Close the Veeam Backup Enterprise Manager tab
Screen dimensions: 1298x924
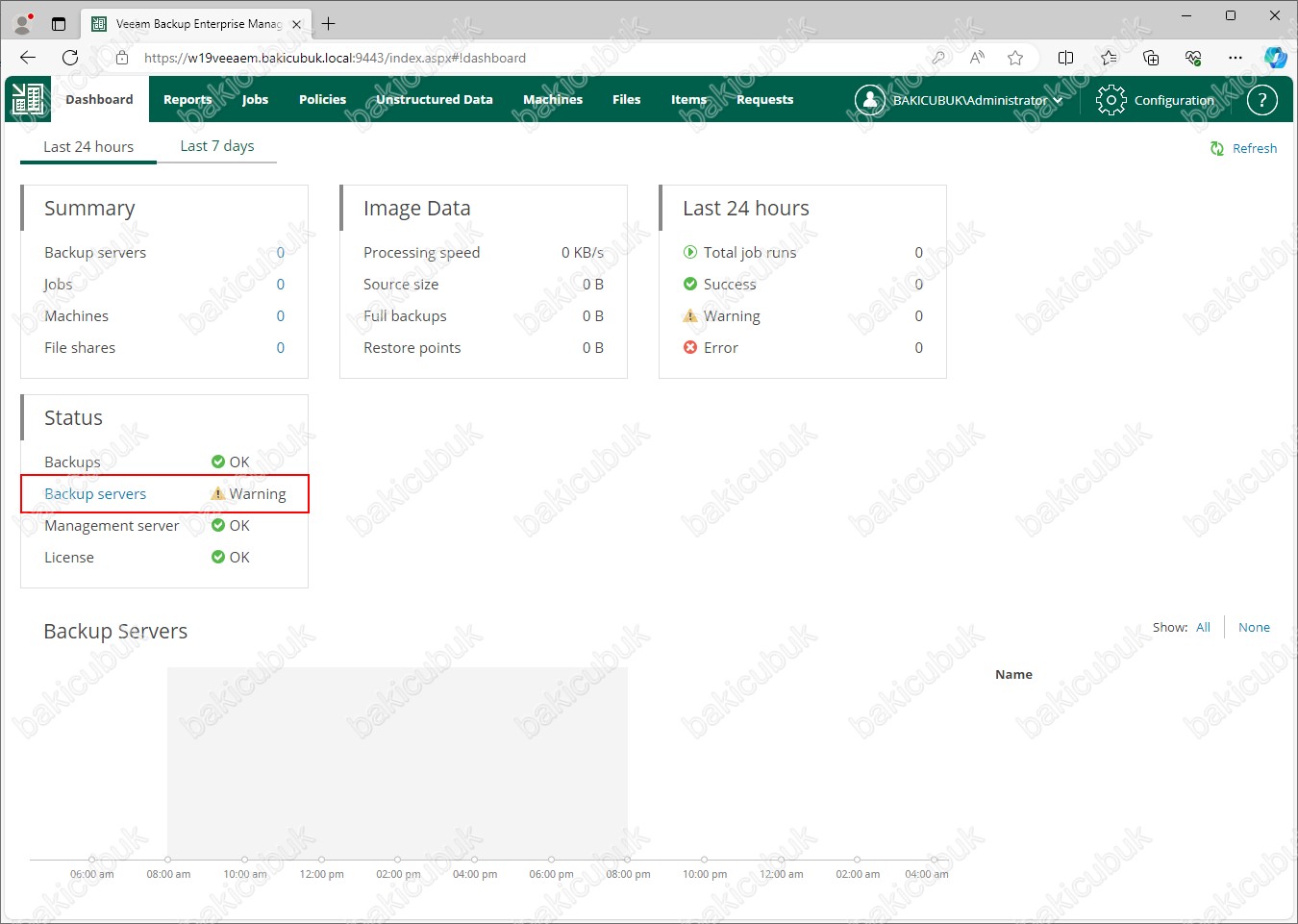[x=296, y=24]
